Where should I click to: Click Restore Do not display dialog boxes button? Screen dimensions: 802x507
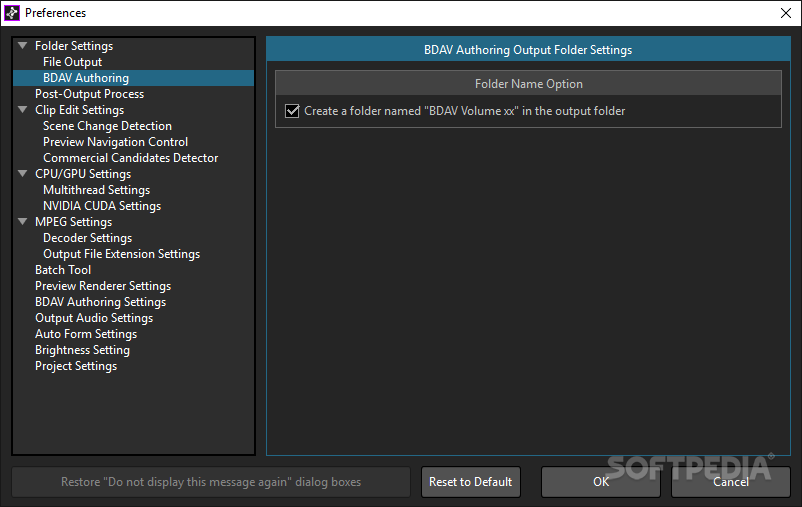(211, 482)
